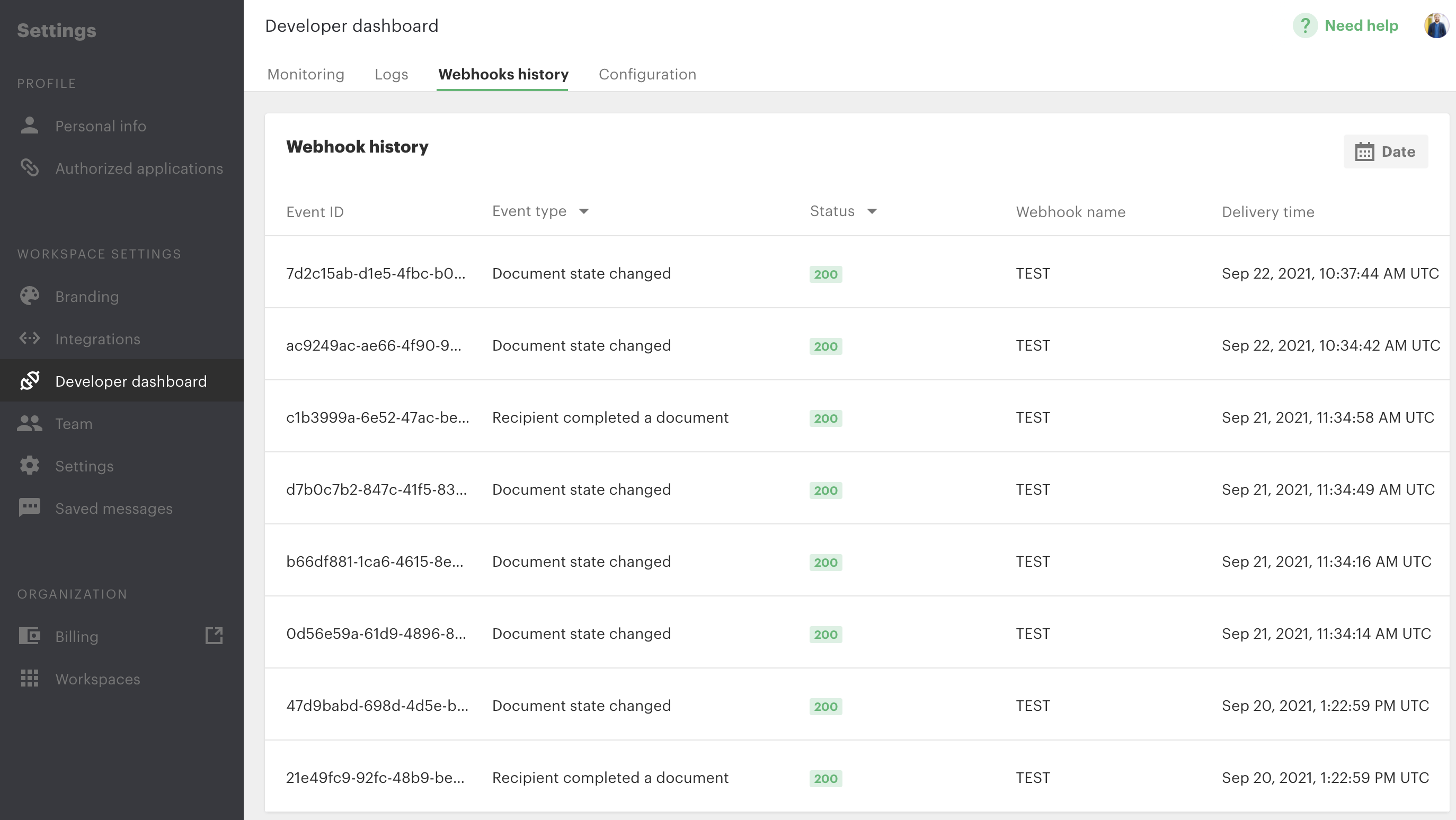Screen dimensions: 1456x820
Task: Open the Settings item in the sidebar
Action: pyautogui.click(x=84, y=466)
